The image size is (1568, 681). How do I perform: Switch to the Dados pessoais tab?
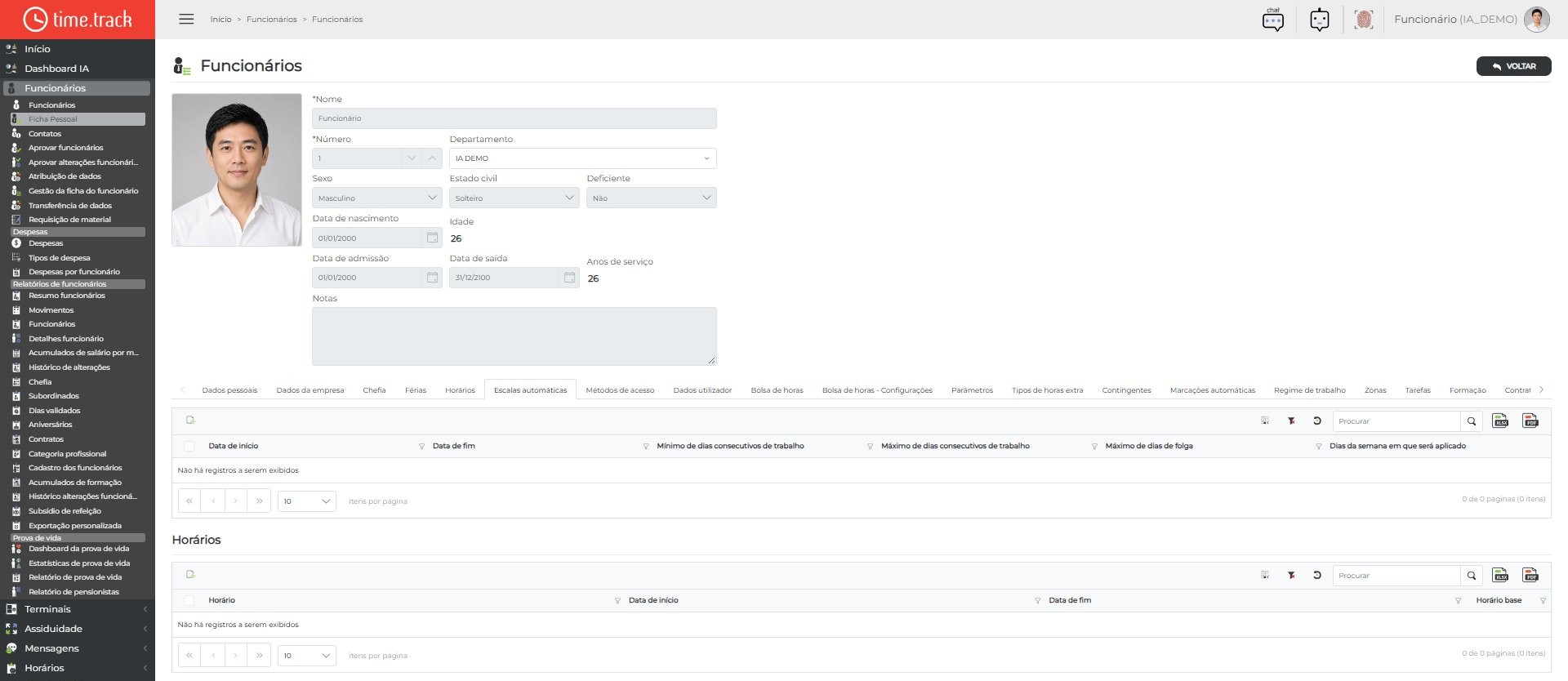click(x=229, y=390)
